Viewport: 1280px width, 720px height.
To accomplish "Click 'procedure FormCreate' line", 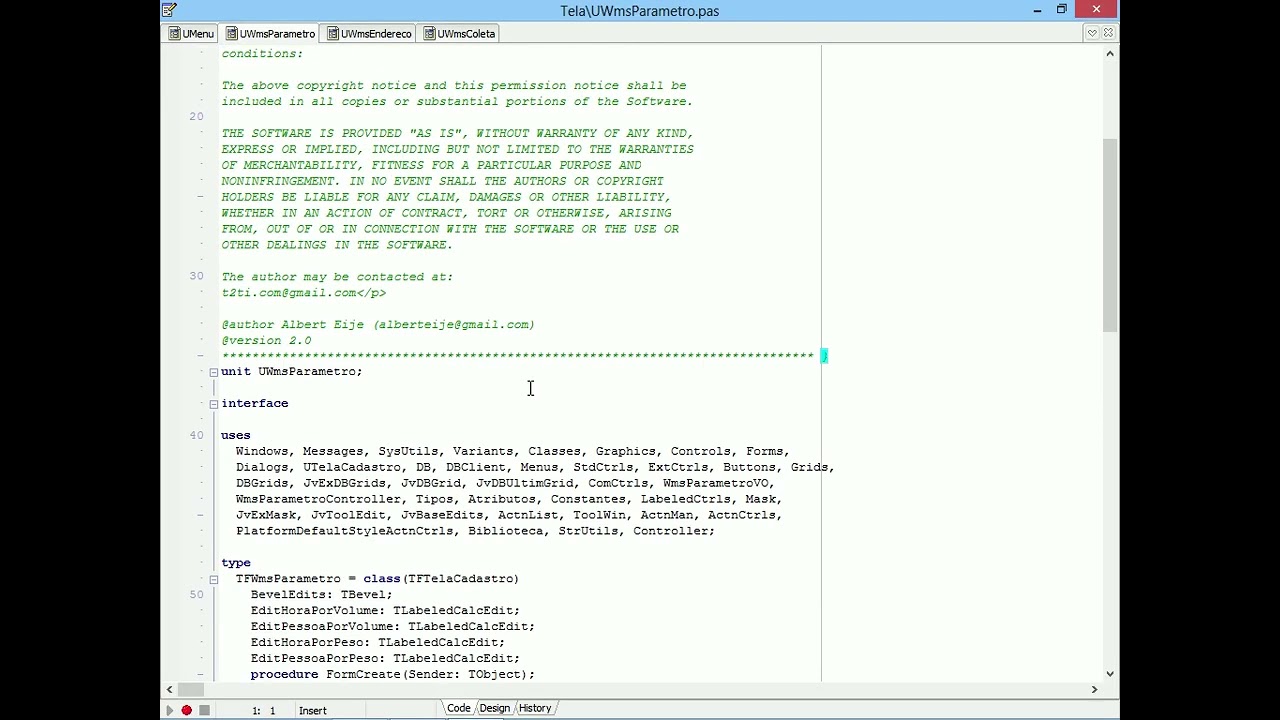I will click(x=393, y=675).
